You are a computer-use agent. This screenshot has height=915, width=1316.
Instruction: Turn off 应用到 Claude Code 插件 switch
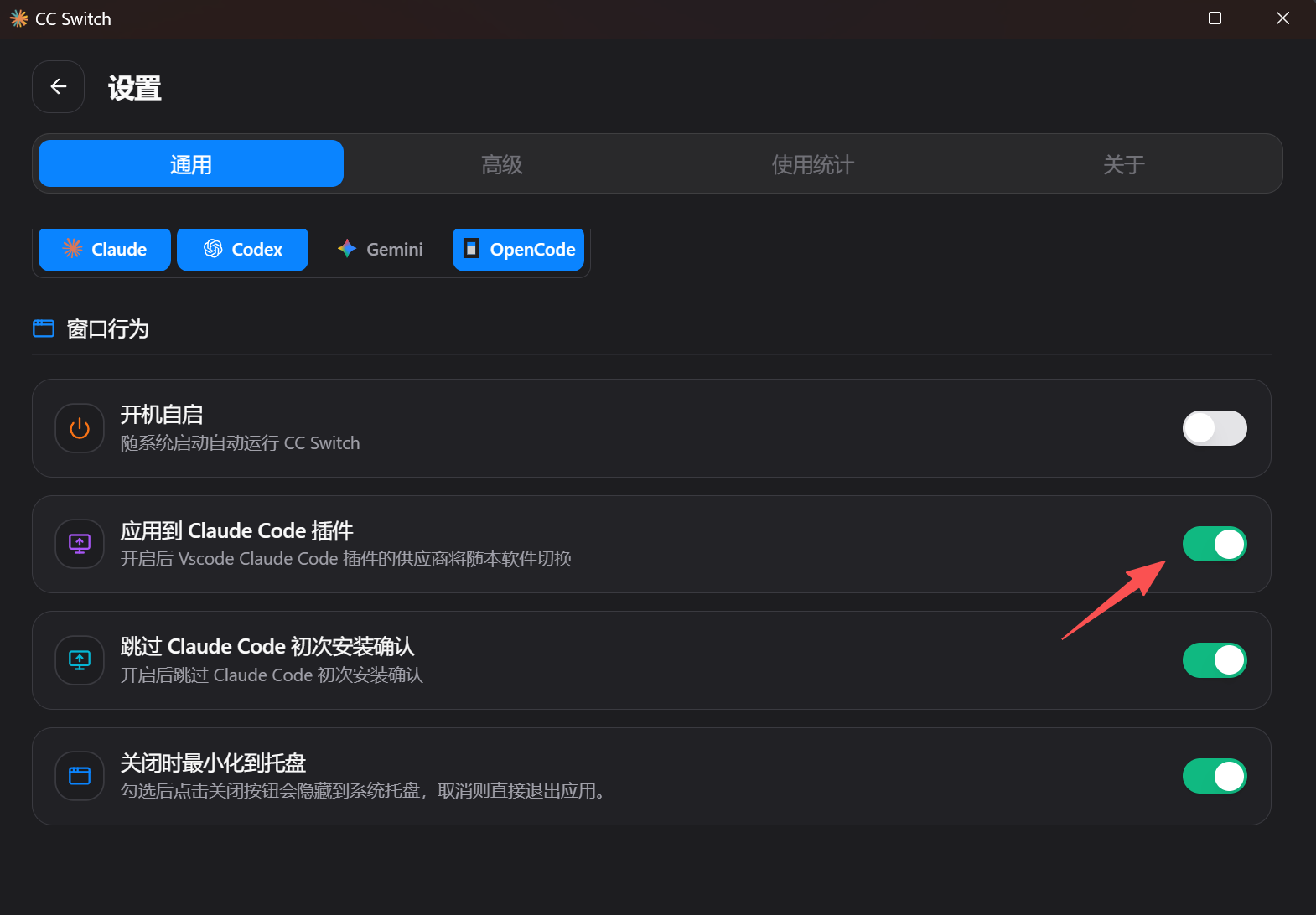pyautogui.click(x=1215, y=544)
